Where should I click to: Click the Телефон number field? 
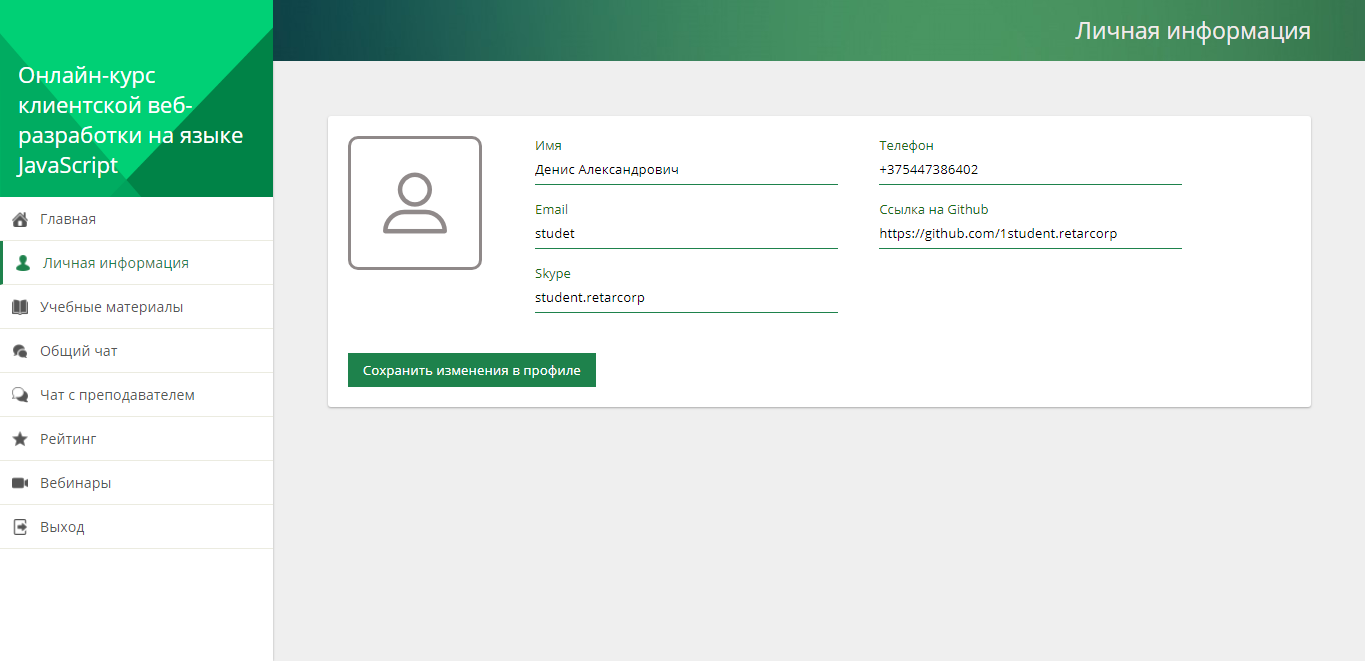(1030, 170)
